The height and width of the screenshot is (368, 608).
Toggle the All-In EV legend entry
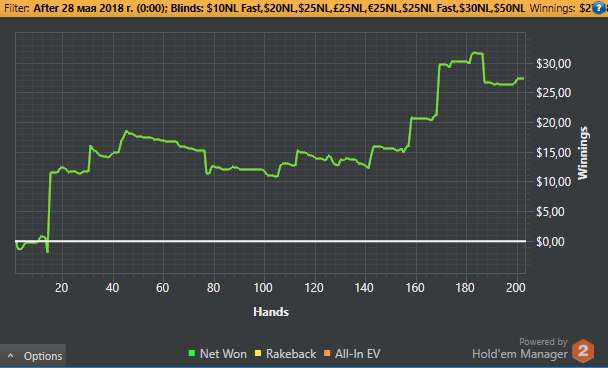tap(352, 354)
